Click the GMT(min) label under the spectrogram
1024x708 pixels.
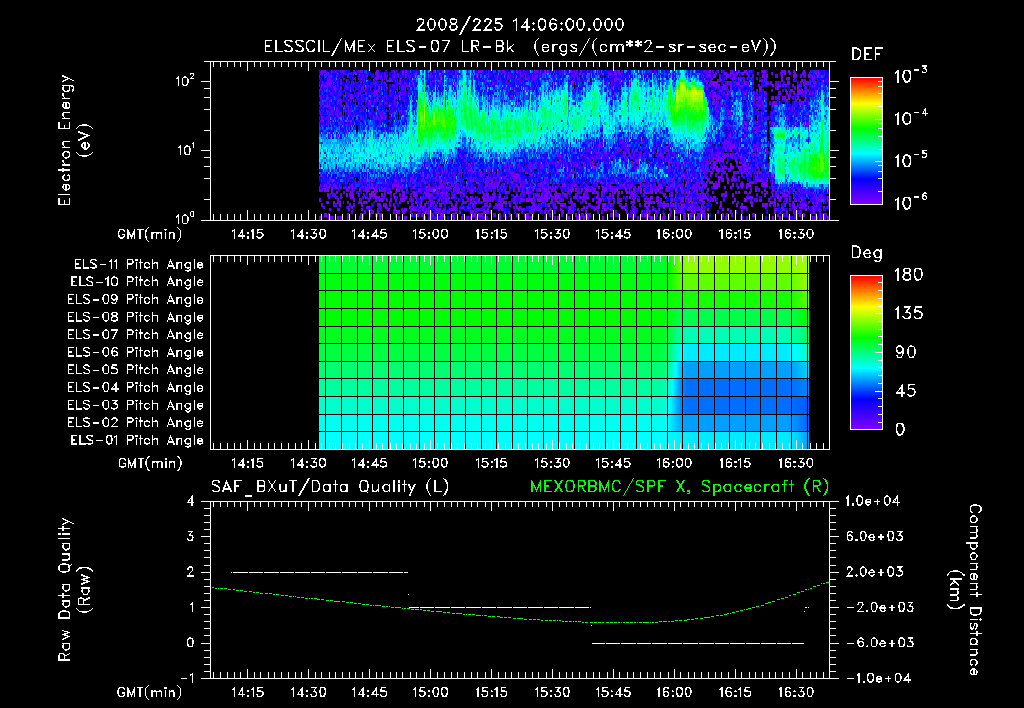[x=150, y=234]
